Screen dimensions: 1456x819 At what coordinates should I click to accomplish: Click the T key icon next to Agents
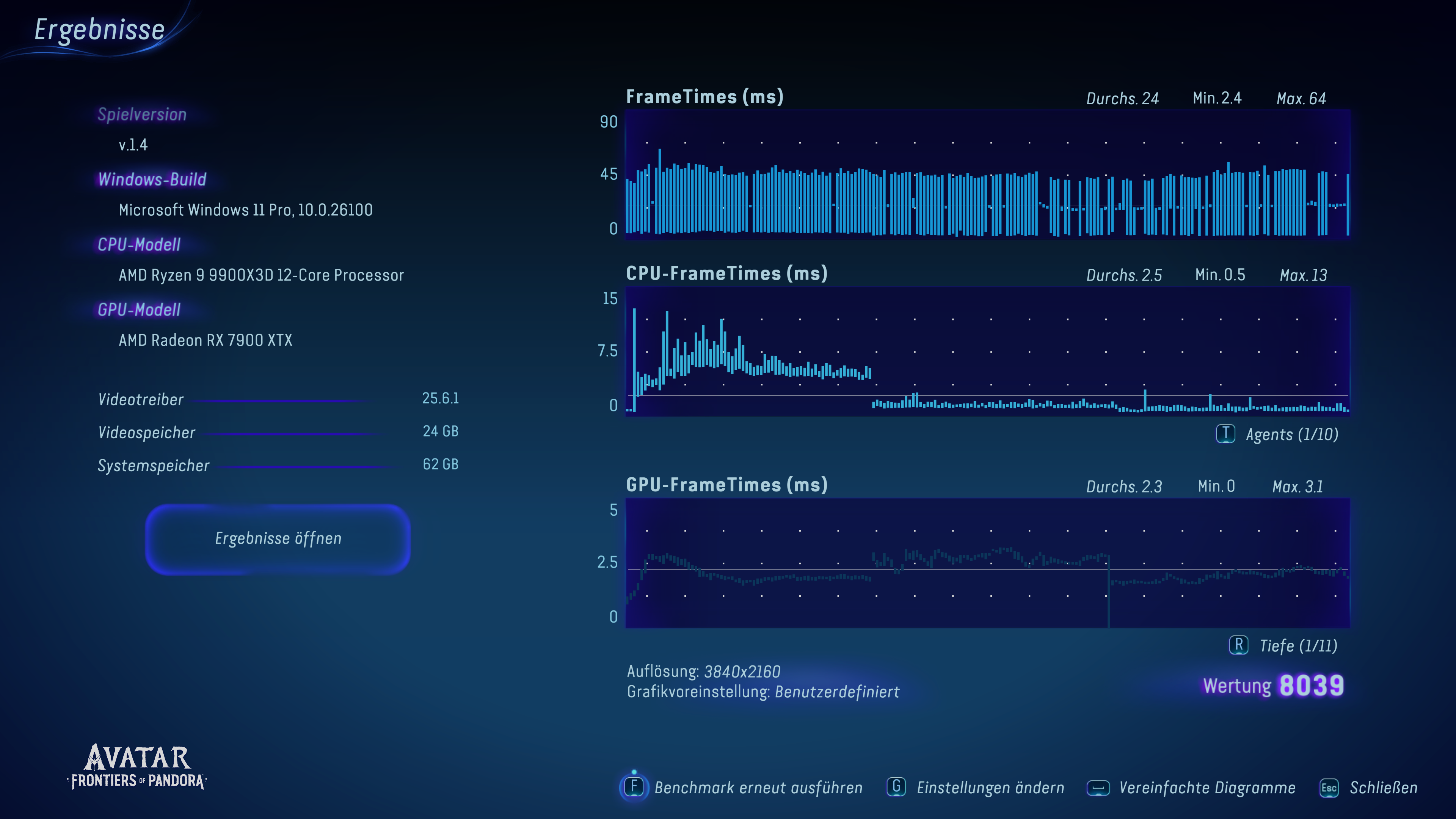click(1225, 434)
